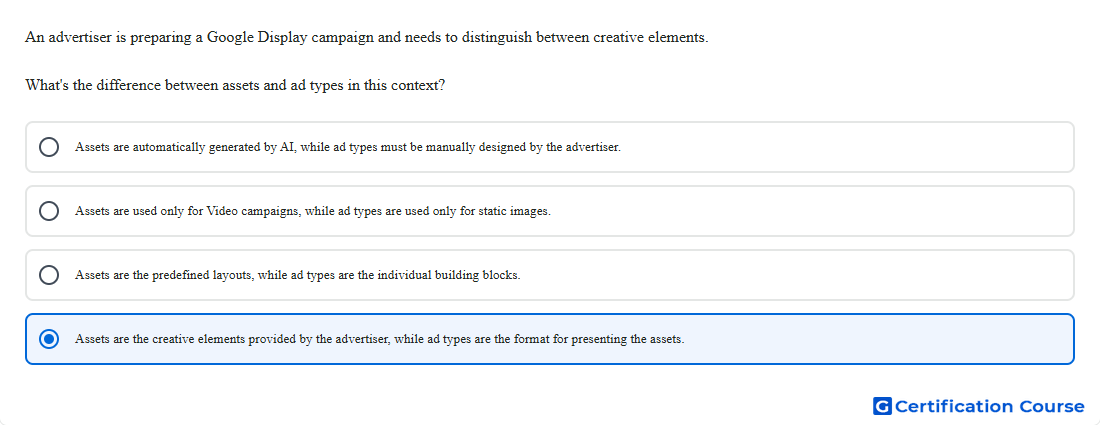Click the words 'creative elements' in the first sentence

coord(650,38)
